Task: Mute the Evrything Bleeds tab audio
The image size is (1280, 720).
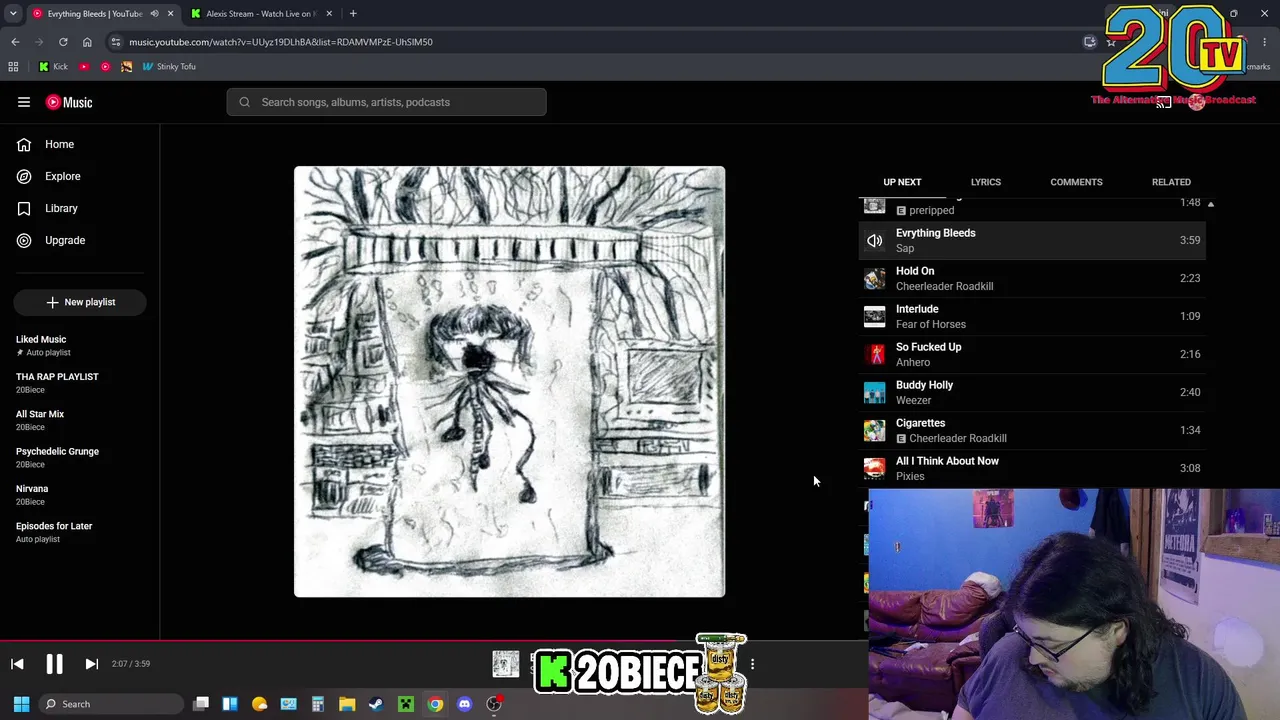Action: (154, 14)
